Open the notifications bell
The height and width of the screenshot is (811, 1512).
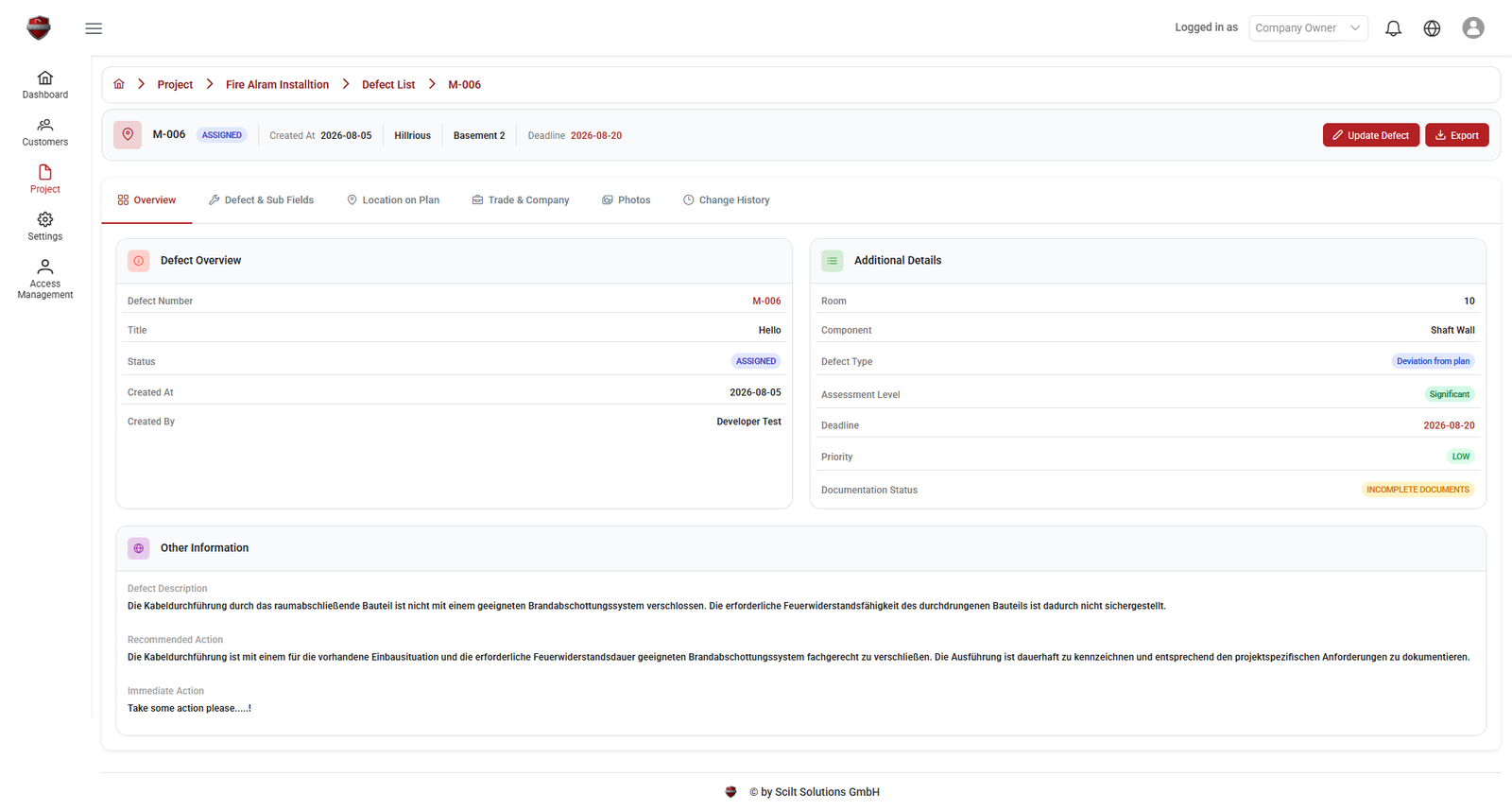[1393, 28]
